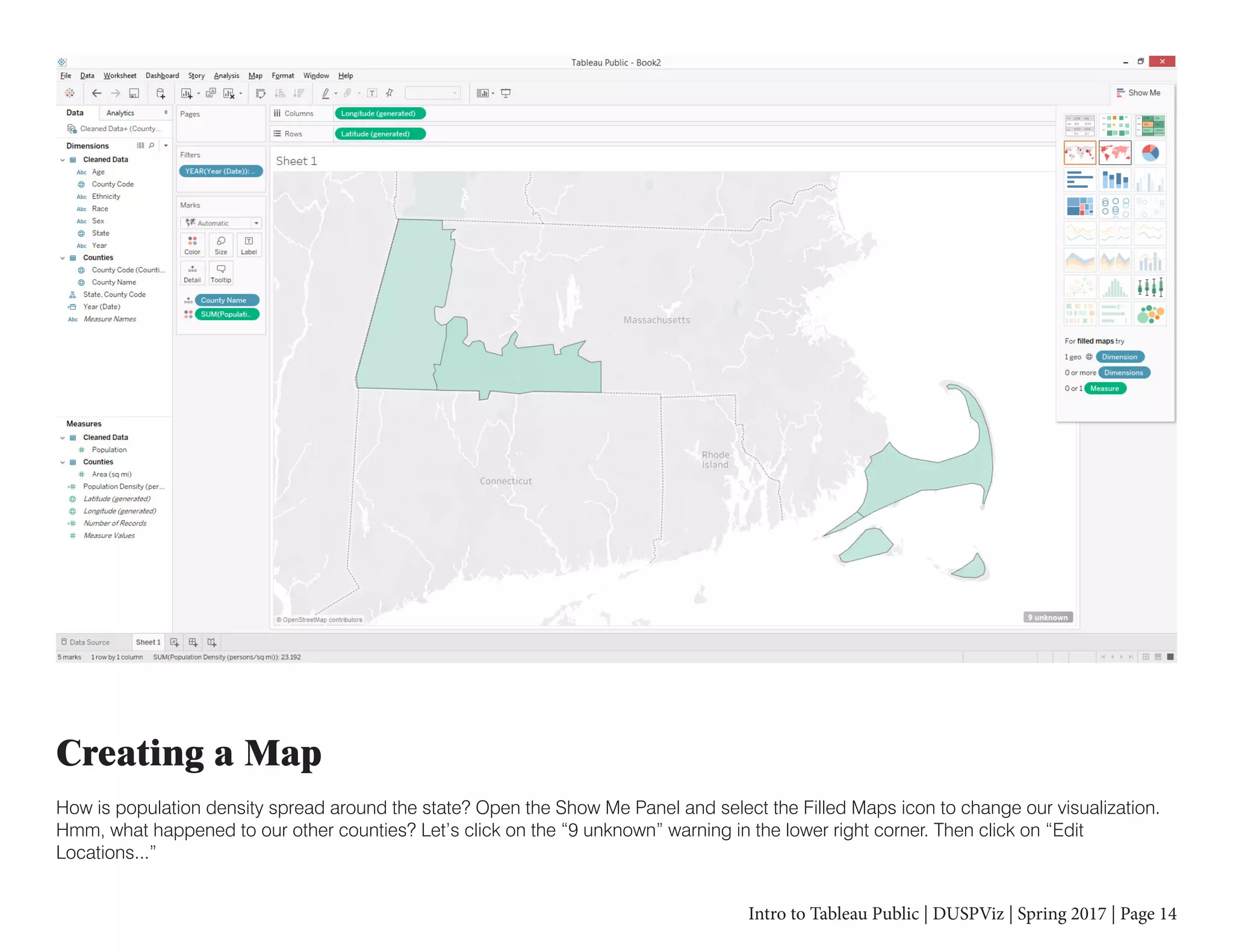The image size is (1233, 952).
Task: Click the Ethnicity dimension field
Action: tap(106, 197)
